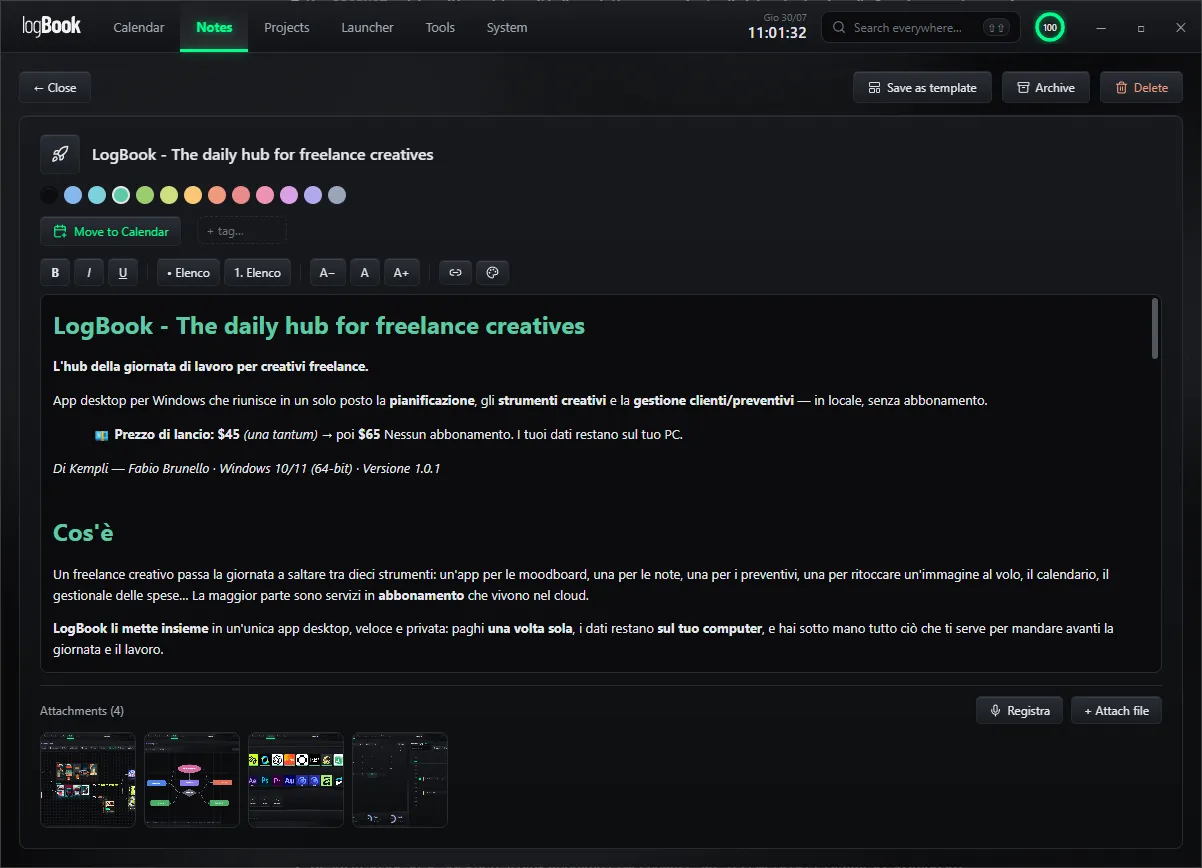The width and height of the screenshot is (1202, 868).
Task: Click the + tag… input field
Action: pyautogui.click(x=242, y=231)
